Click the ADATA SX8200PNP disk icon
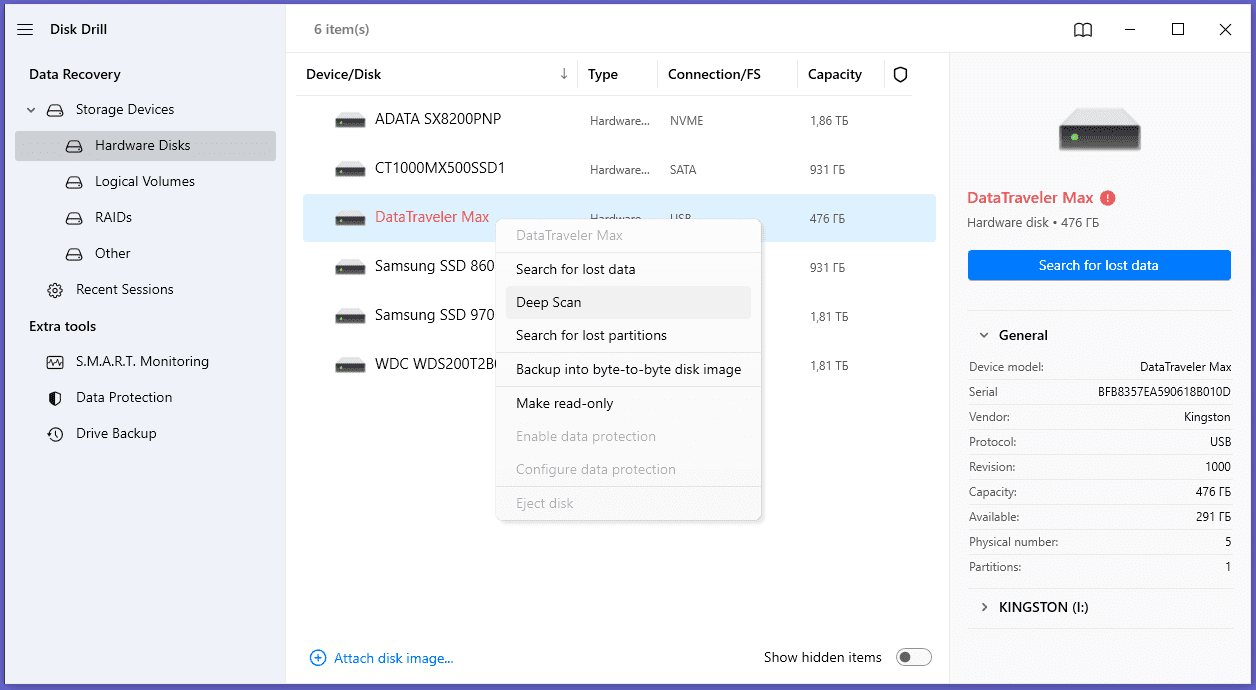Screen dimensions: 1256x690 click(350, 120)
